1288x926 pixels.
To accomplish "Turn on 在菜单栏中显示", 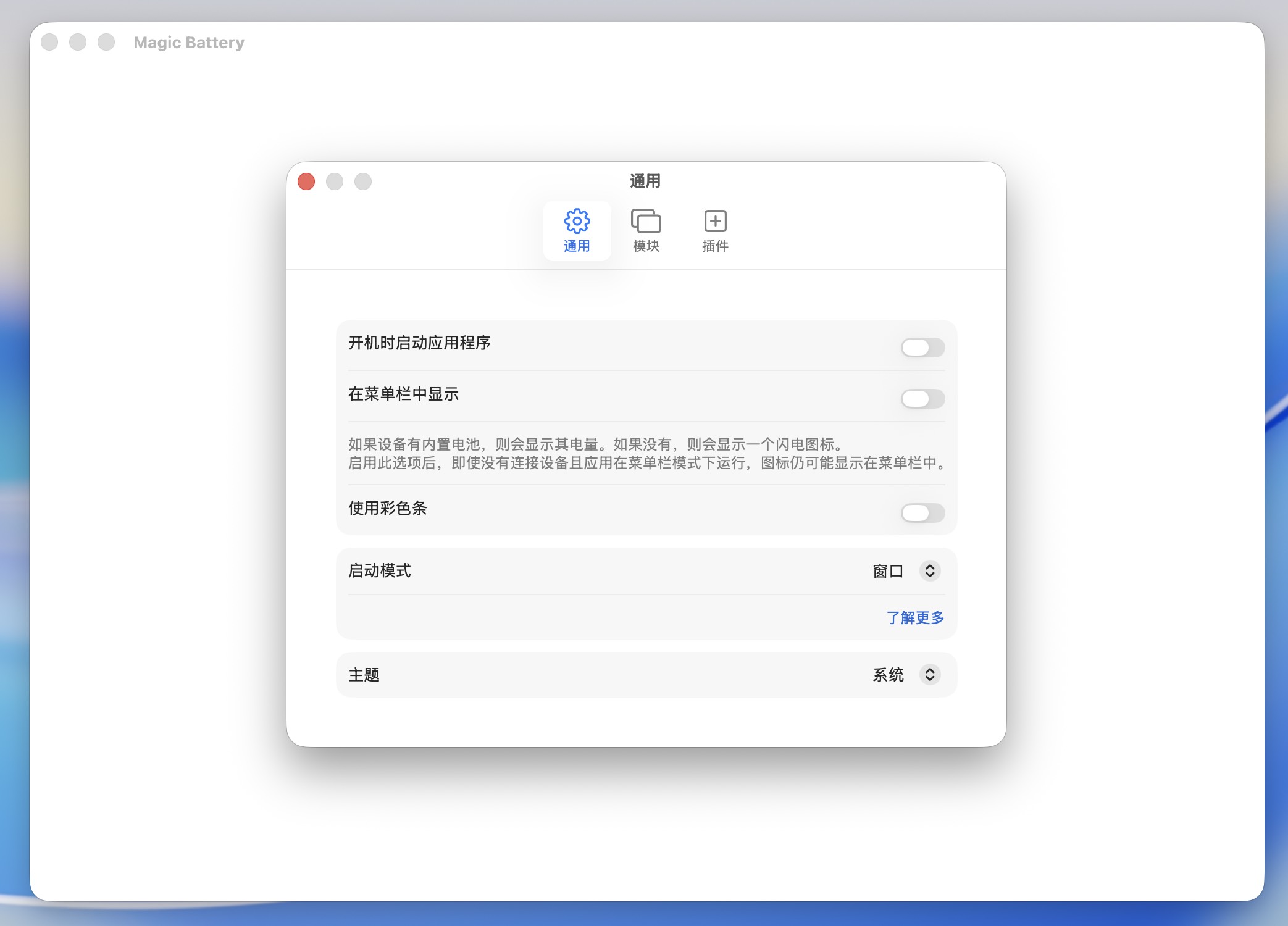I will tap(922, 399).
